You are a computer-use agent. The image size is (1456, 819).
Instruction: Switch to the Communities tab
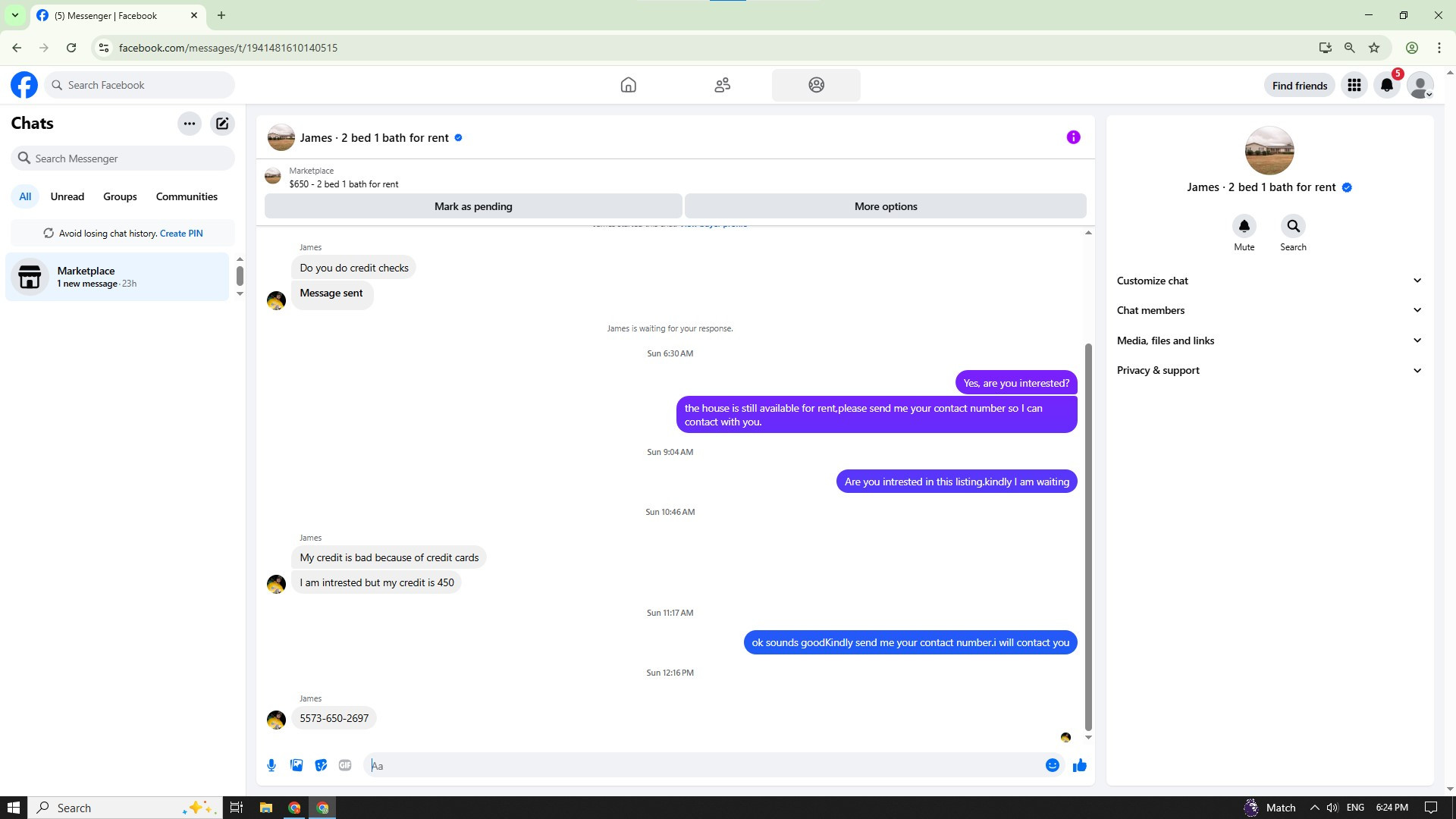click(187, 196)
